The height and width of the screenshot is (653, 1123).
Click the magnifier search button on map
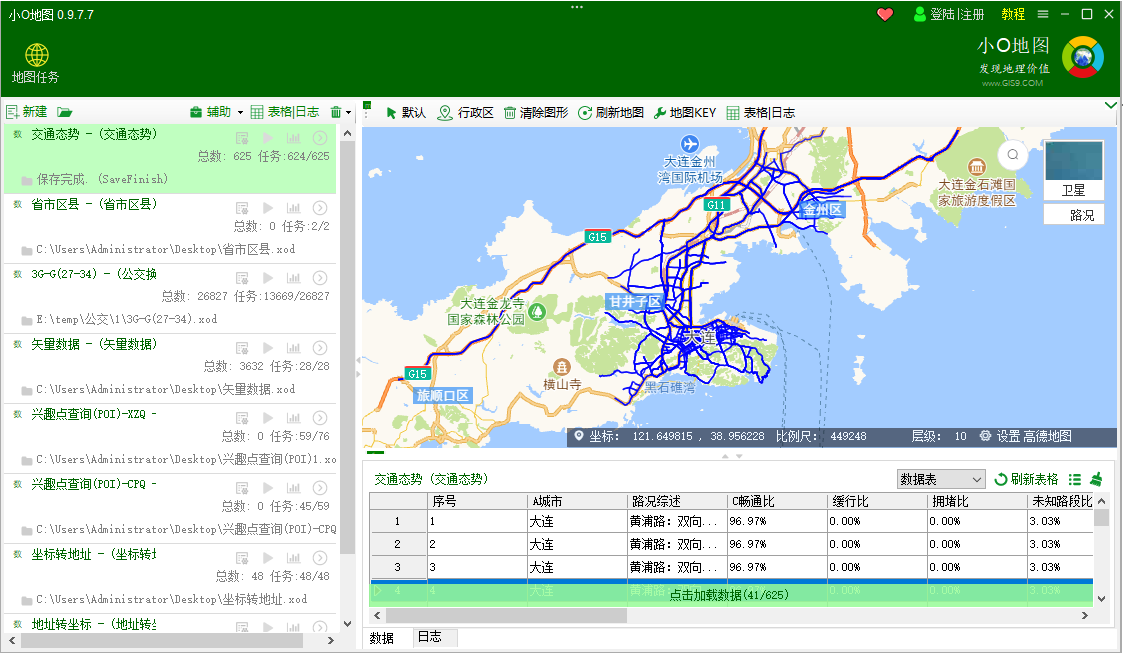click(1013, 155)
